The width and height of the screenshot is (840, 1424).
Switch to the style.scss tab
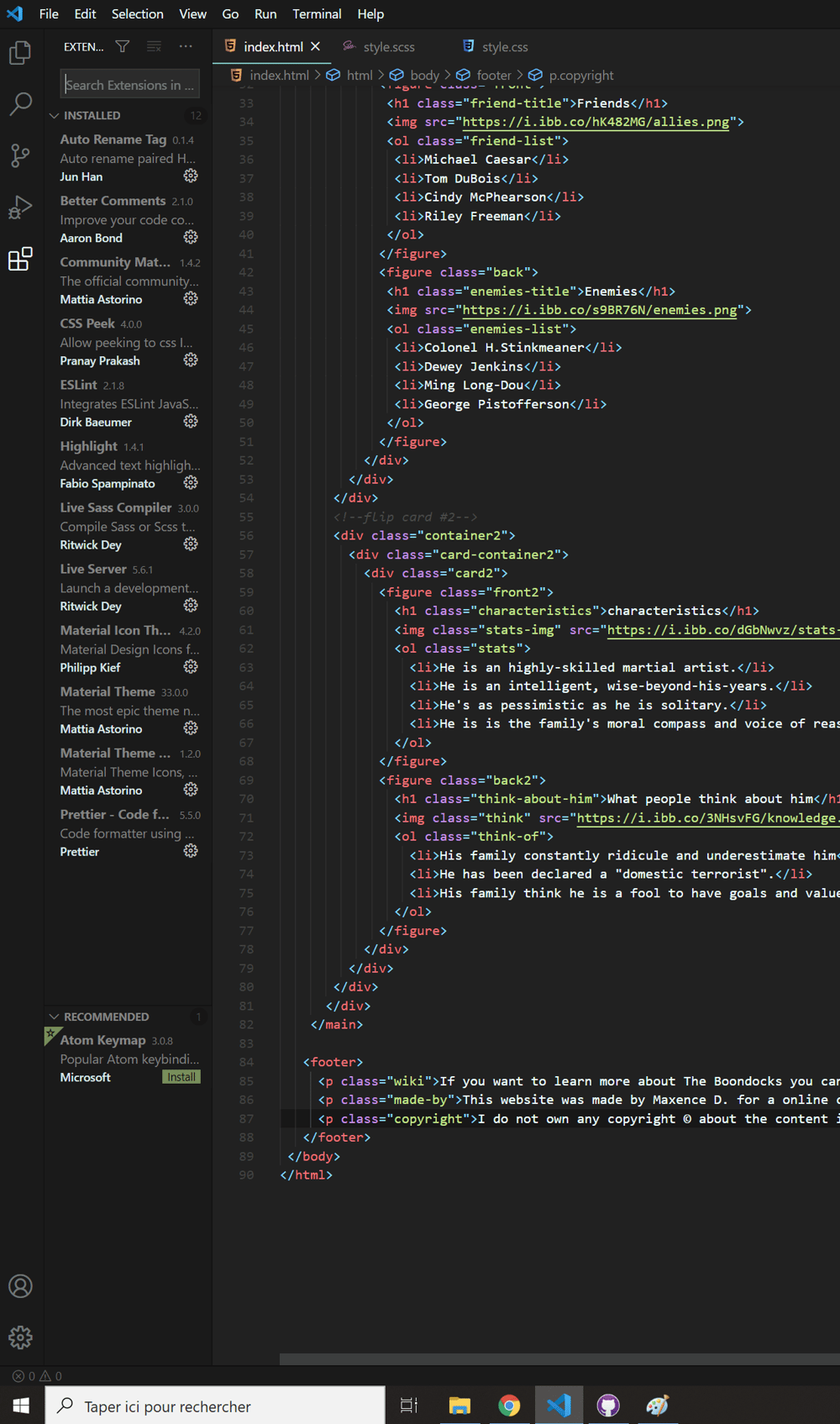(x=389, y=47)
